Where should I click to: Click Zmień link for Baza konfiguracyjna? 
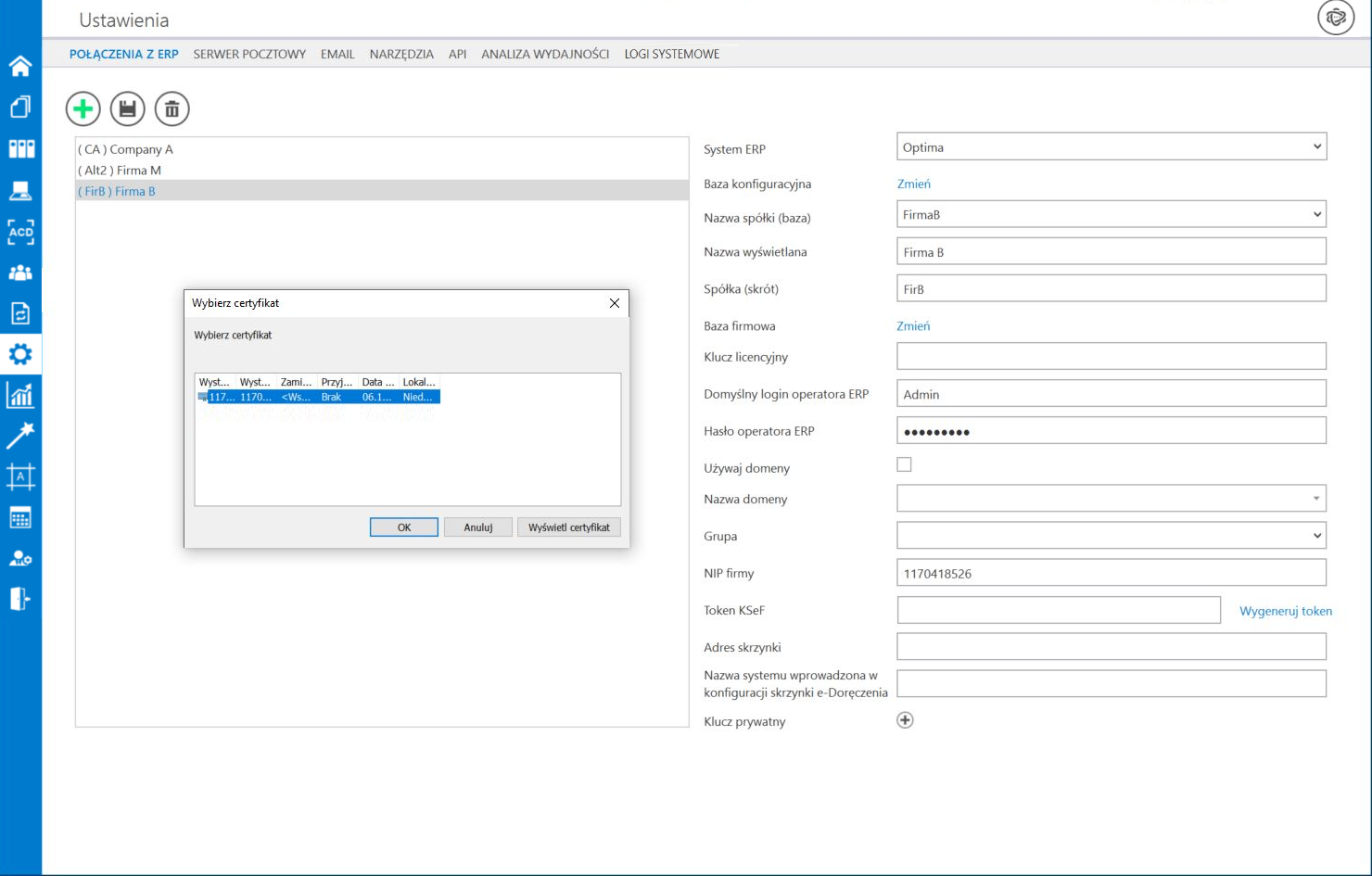click(x=913, y=184)
